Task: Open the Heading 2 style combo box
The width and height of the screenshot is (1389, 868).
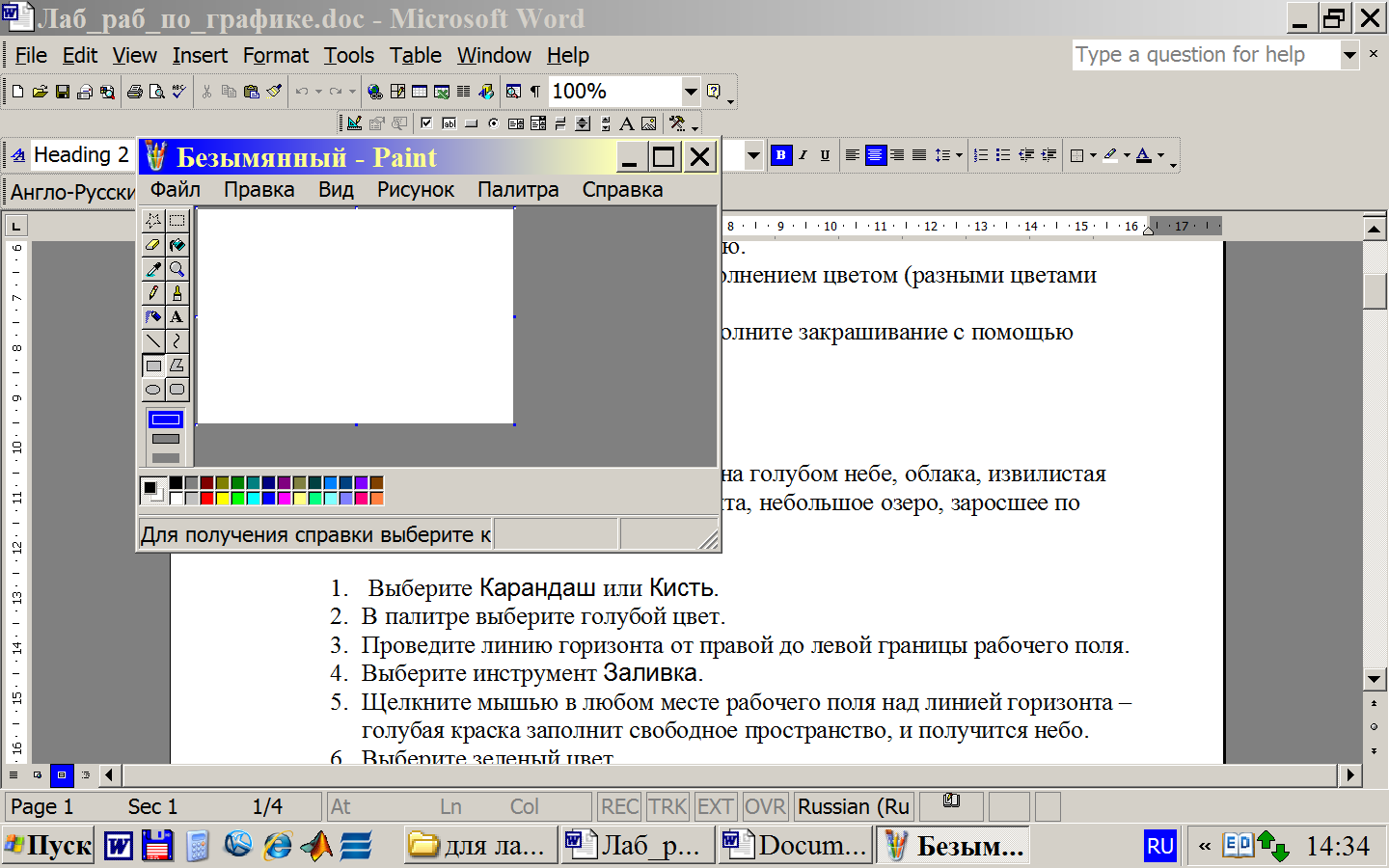Action: (83, 154)
